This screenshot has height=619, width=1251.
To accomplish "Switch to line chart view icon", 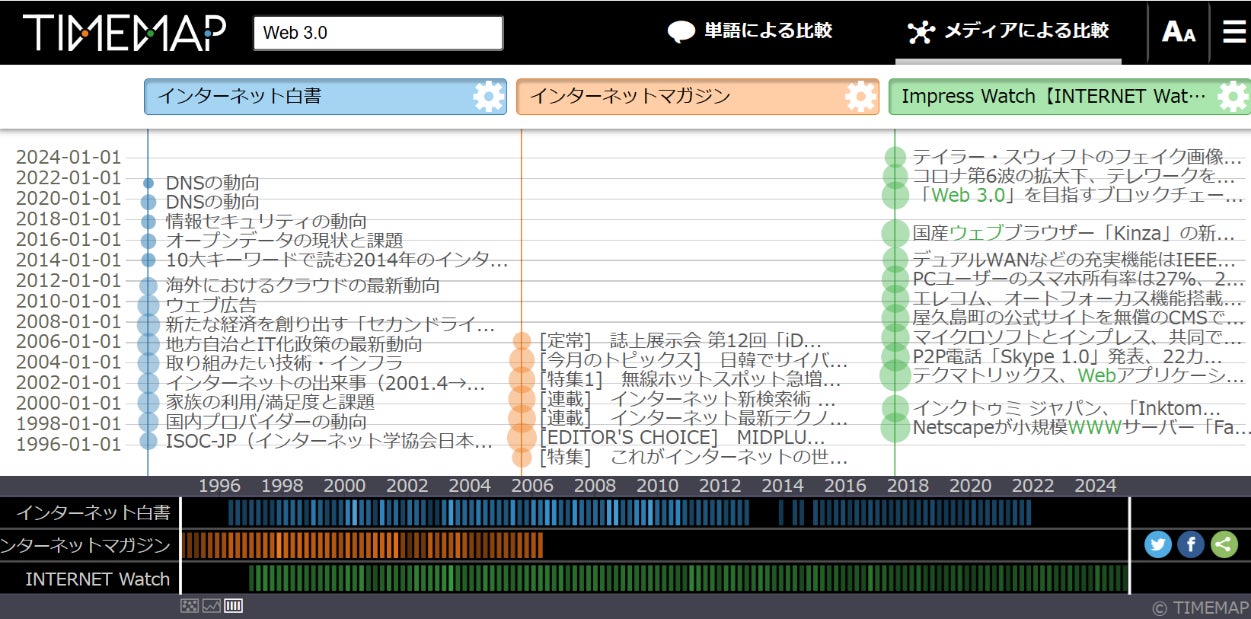I will [x=211, y=605].
